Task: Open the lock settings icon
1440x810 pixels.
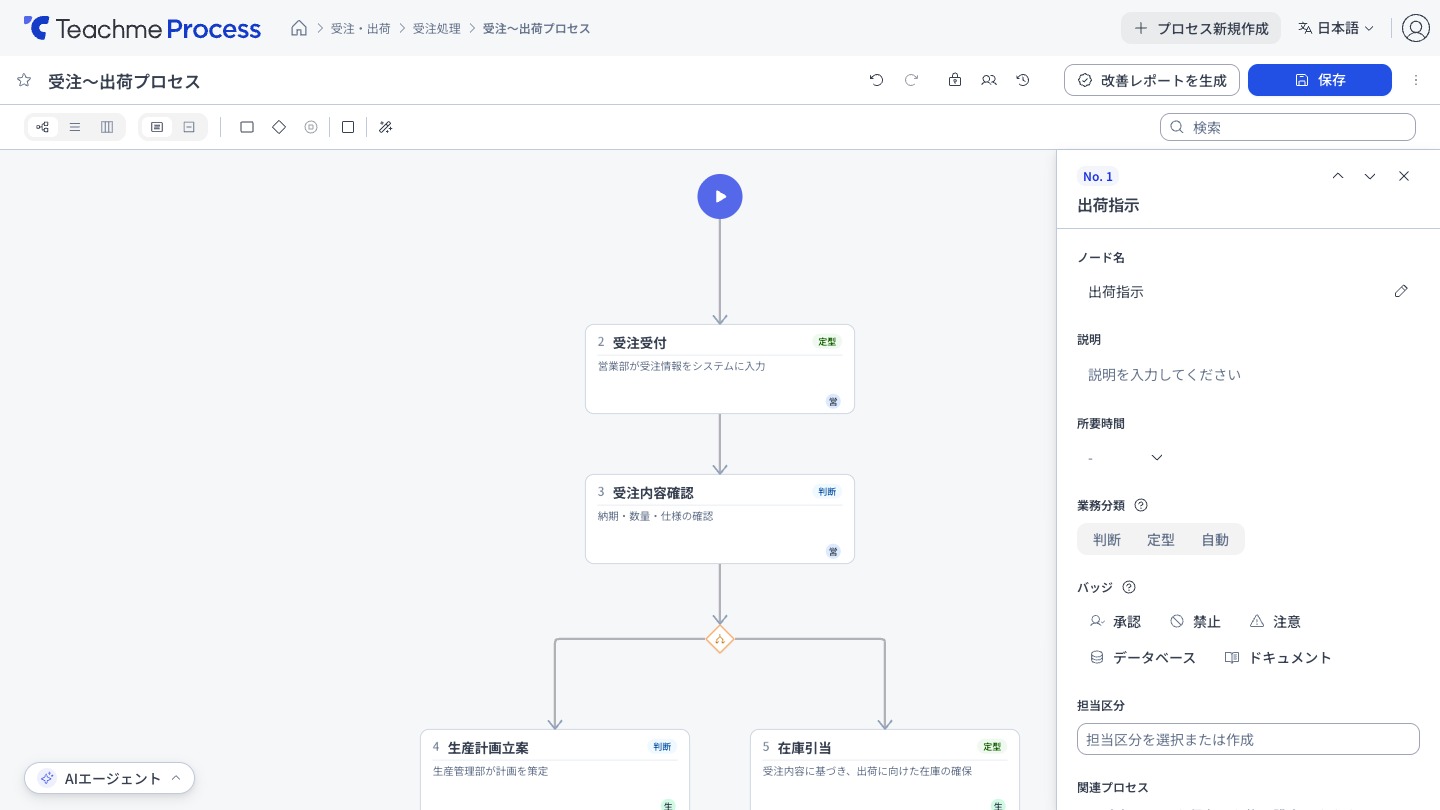Action: pyautogui.click(x=955, y=80)
